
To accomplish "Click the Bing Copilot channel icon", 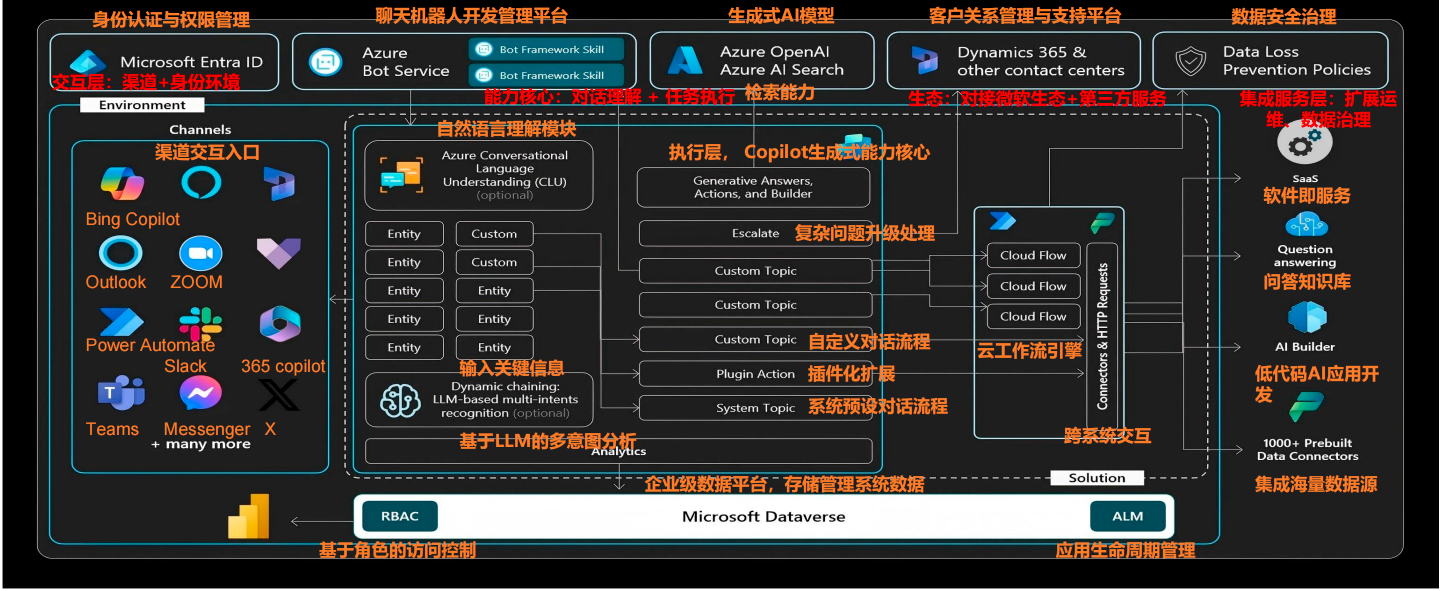I will [122, 184].
